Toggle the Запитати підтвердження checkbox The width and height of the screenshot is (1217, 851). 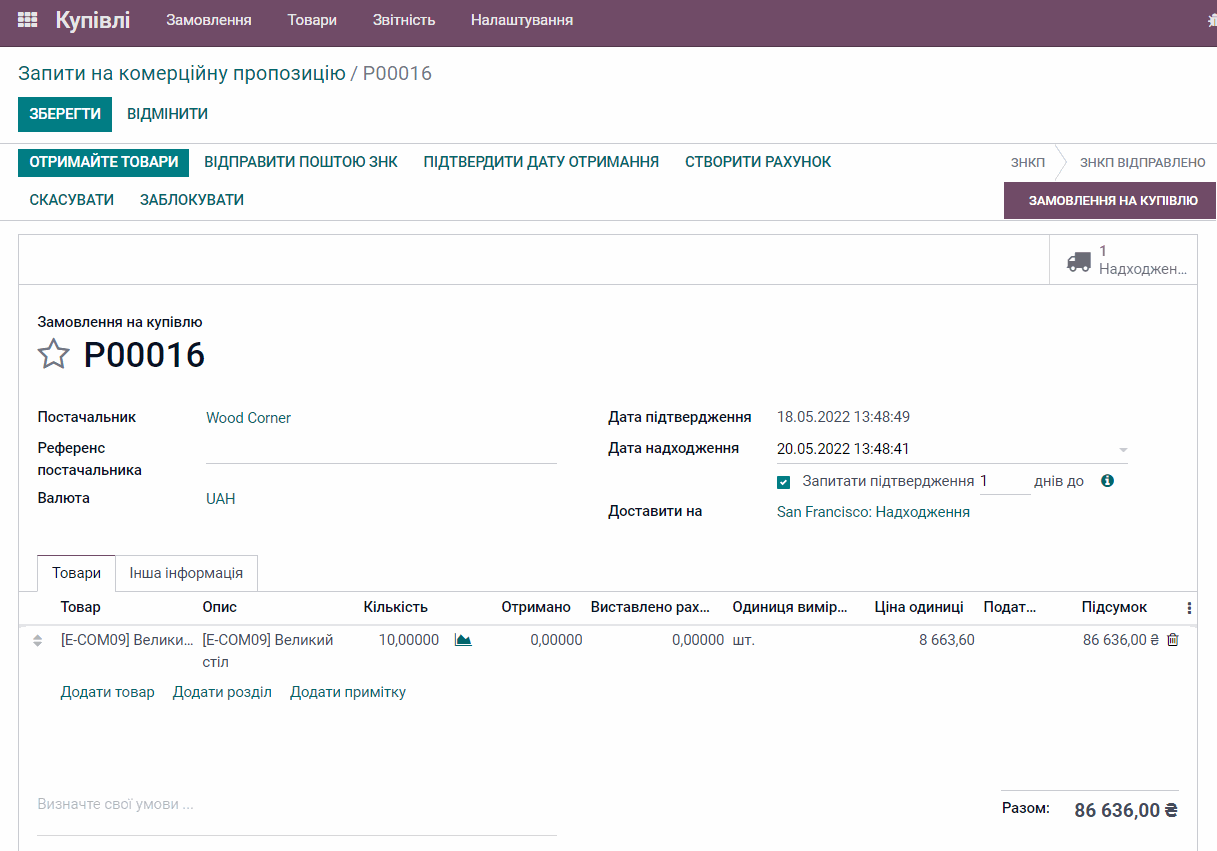pos(783,481)
